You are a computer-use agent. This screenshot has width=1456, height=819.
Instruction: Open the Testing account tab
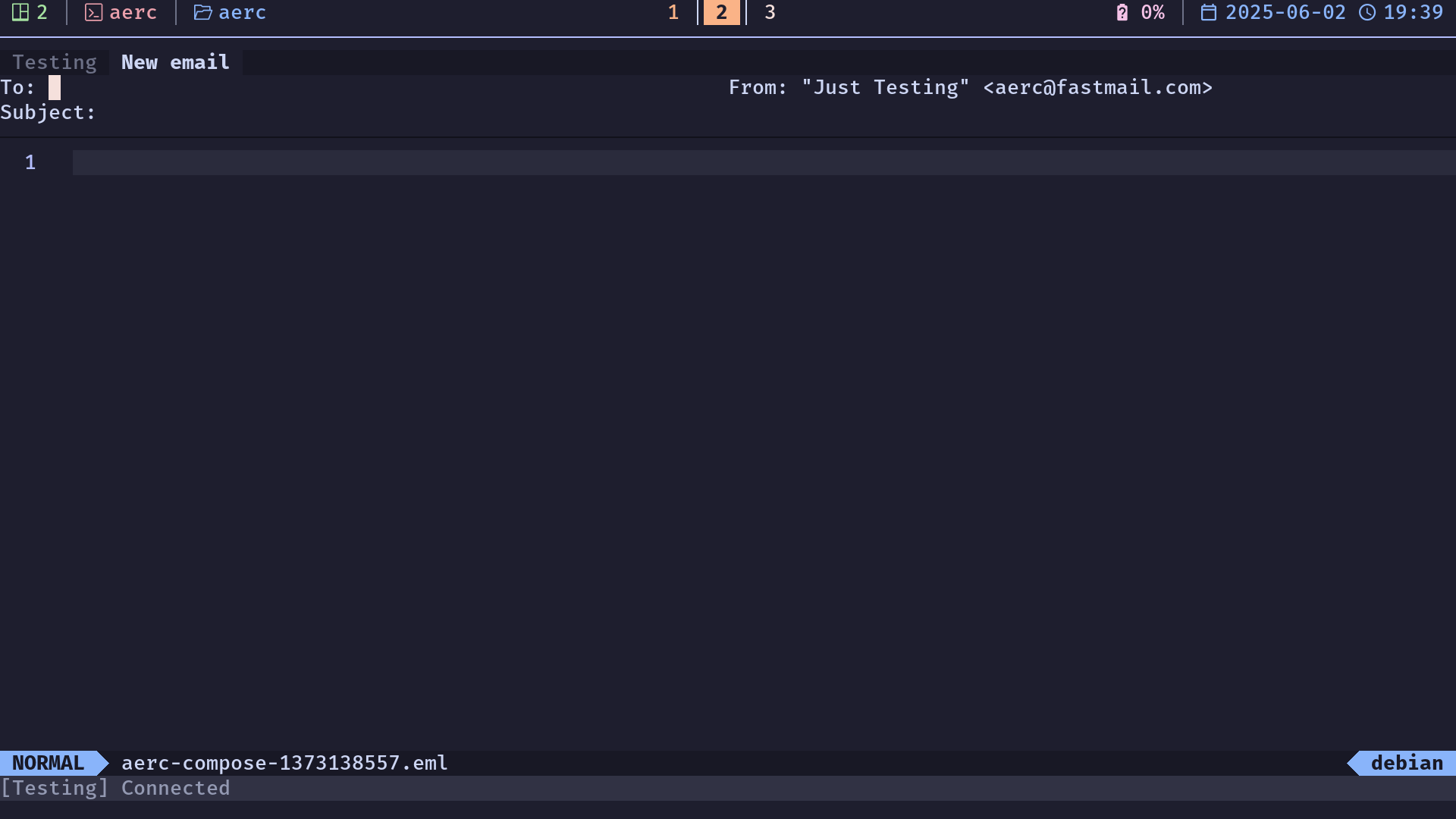pos(55,62)
